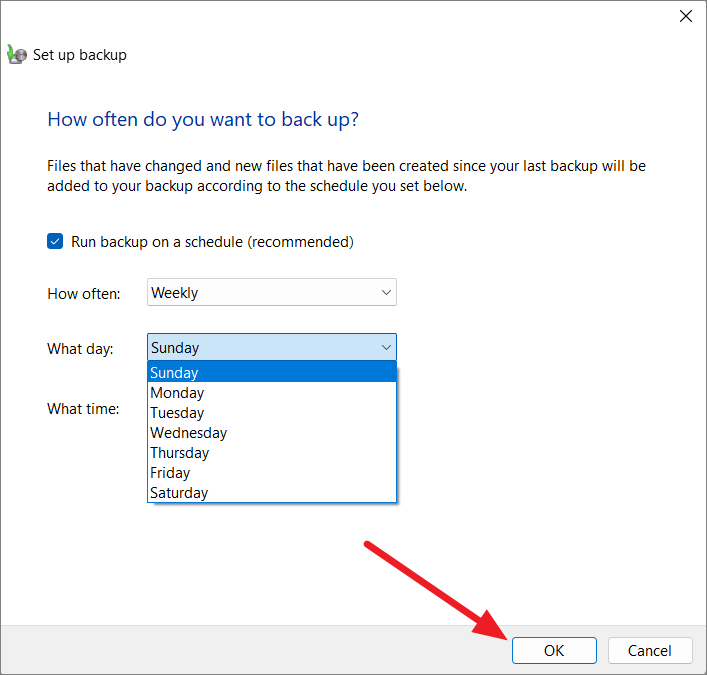Screen dimensions: 707x675
Task: Click the What time label
Action: click(83, 409)
